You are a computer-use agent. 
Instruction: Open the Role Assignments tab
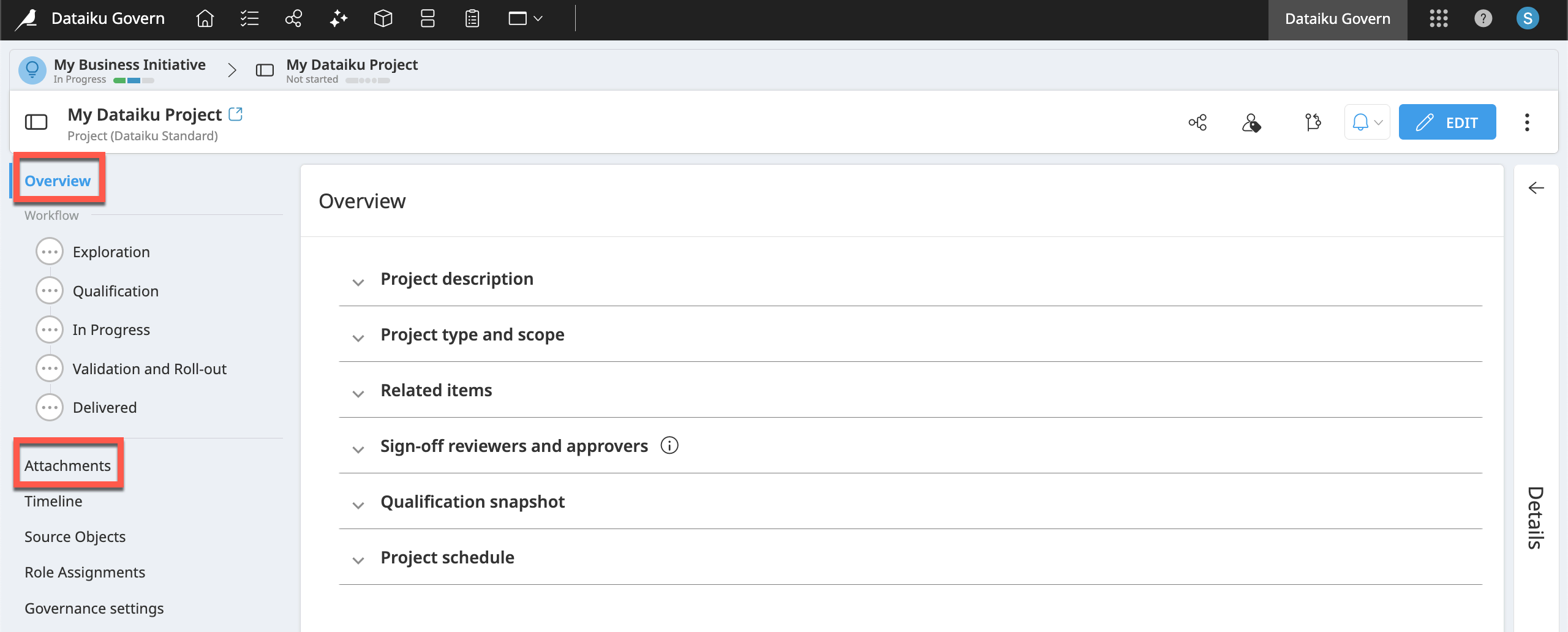click(x=85, y=572)
